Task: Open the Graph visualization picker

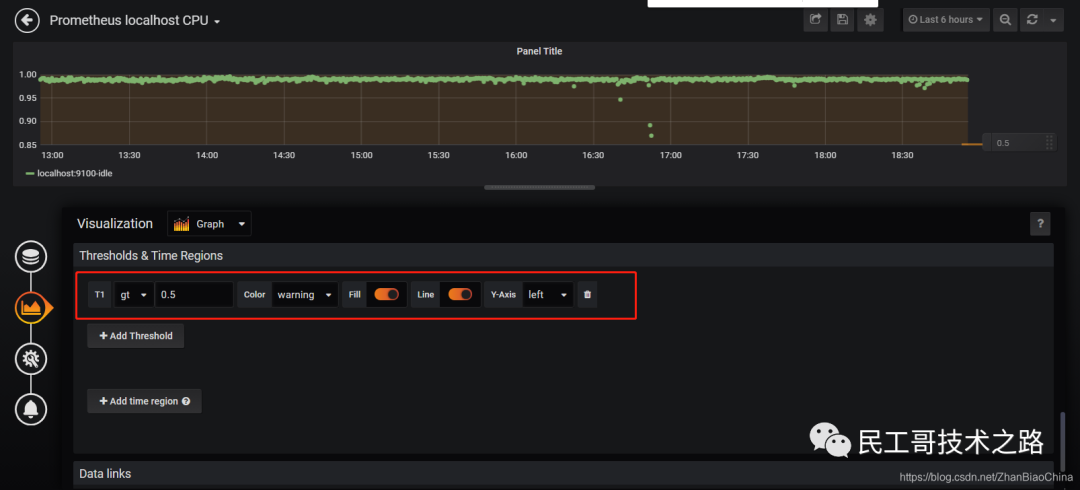Action: (209, 224)
